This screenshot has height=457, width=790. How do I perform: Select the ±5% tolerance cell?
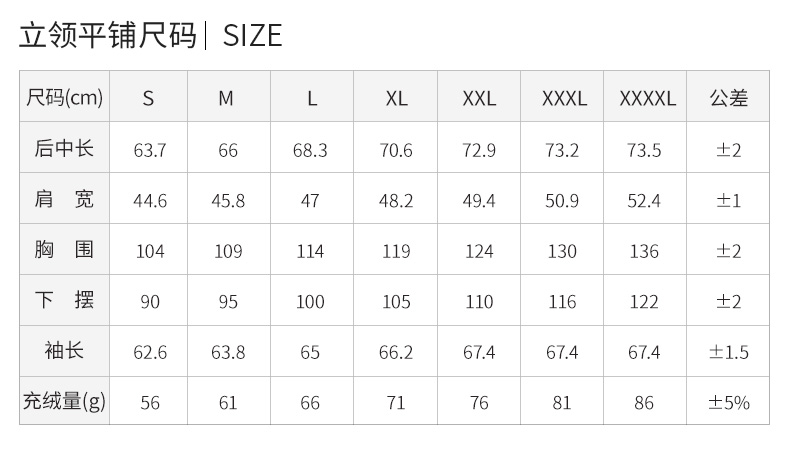pyautogui.click(x=728, y=401)
